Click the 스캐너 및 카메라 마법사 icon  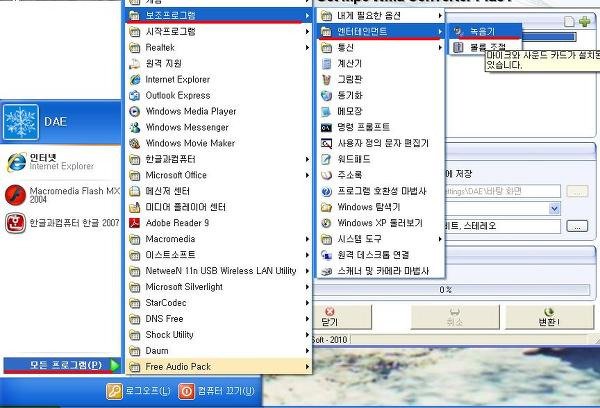(326, 271)
